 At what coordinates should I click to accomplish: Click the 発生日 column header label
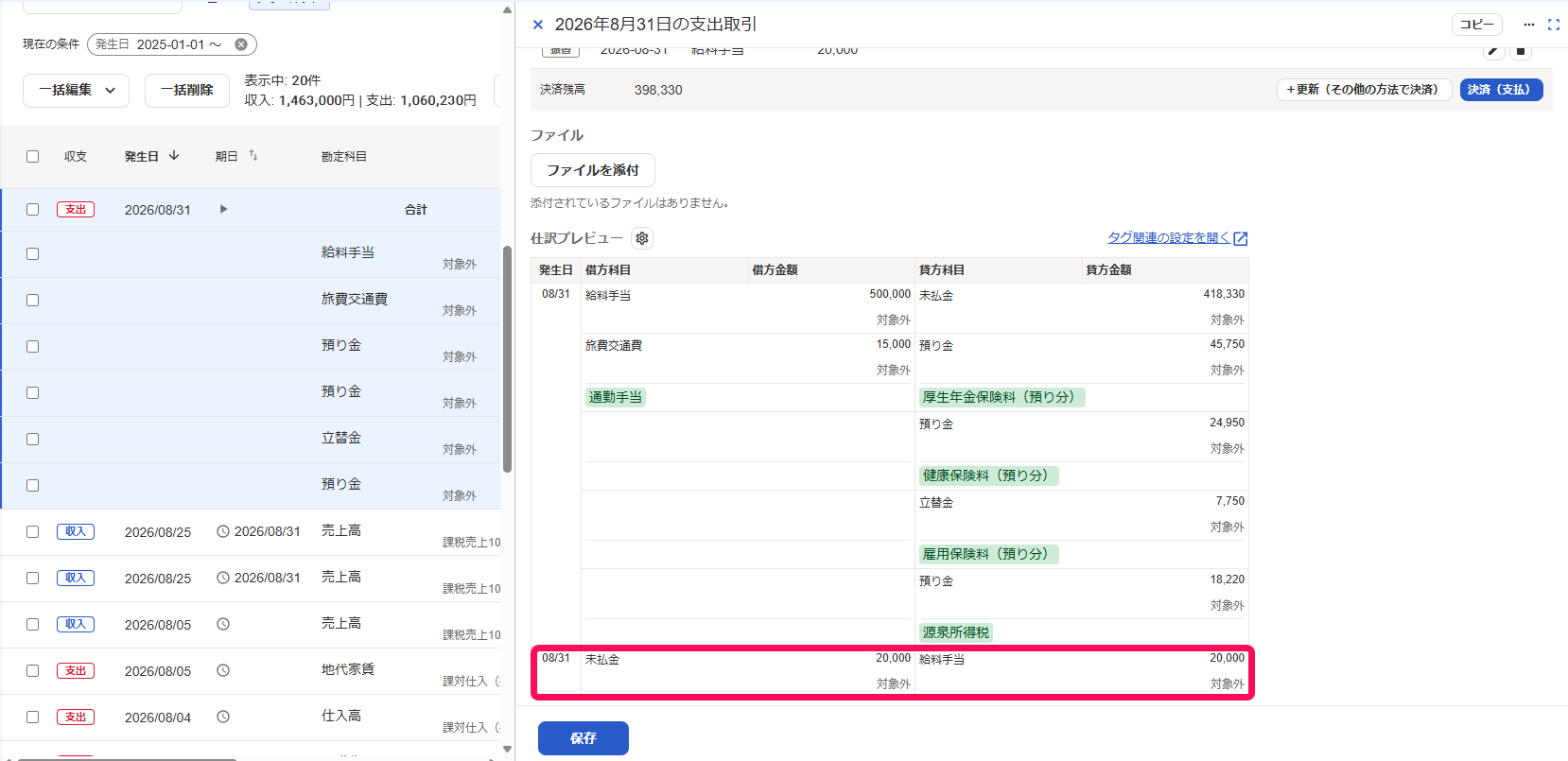(142, 157)
